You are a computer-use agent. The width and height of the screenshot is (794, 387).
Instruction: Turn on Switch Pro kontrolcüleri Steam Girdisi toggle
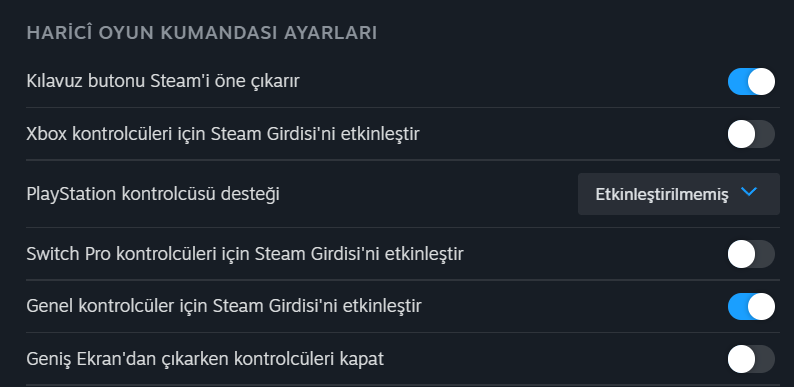point(751,254)
